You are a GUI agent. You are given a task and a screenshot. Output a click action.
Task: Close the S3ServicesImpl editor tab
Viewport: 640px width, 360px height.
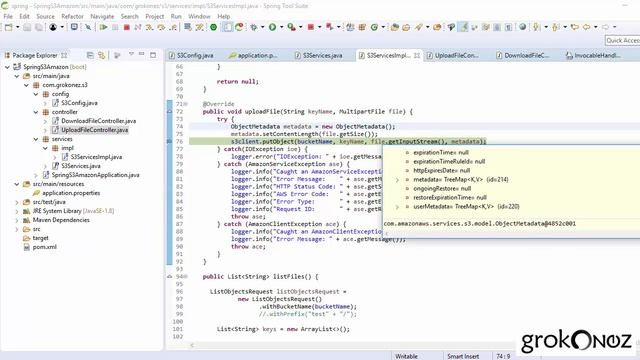point(417,56)
